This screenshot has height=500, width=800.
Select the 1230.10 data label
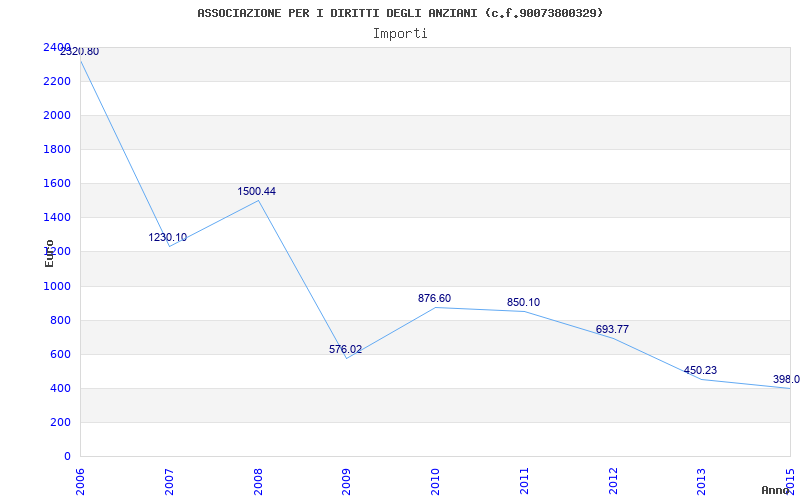pyautogui.click(x=168, y=237)
